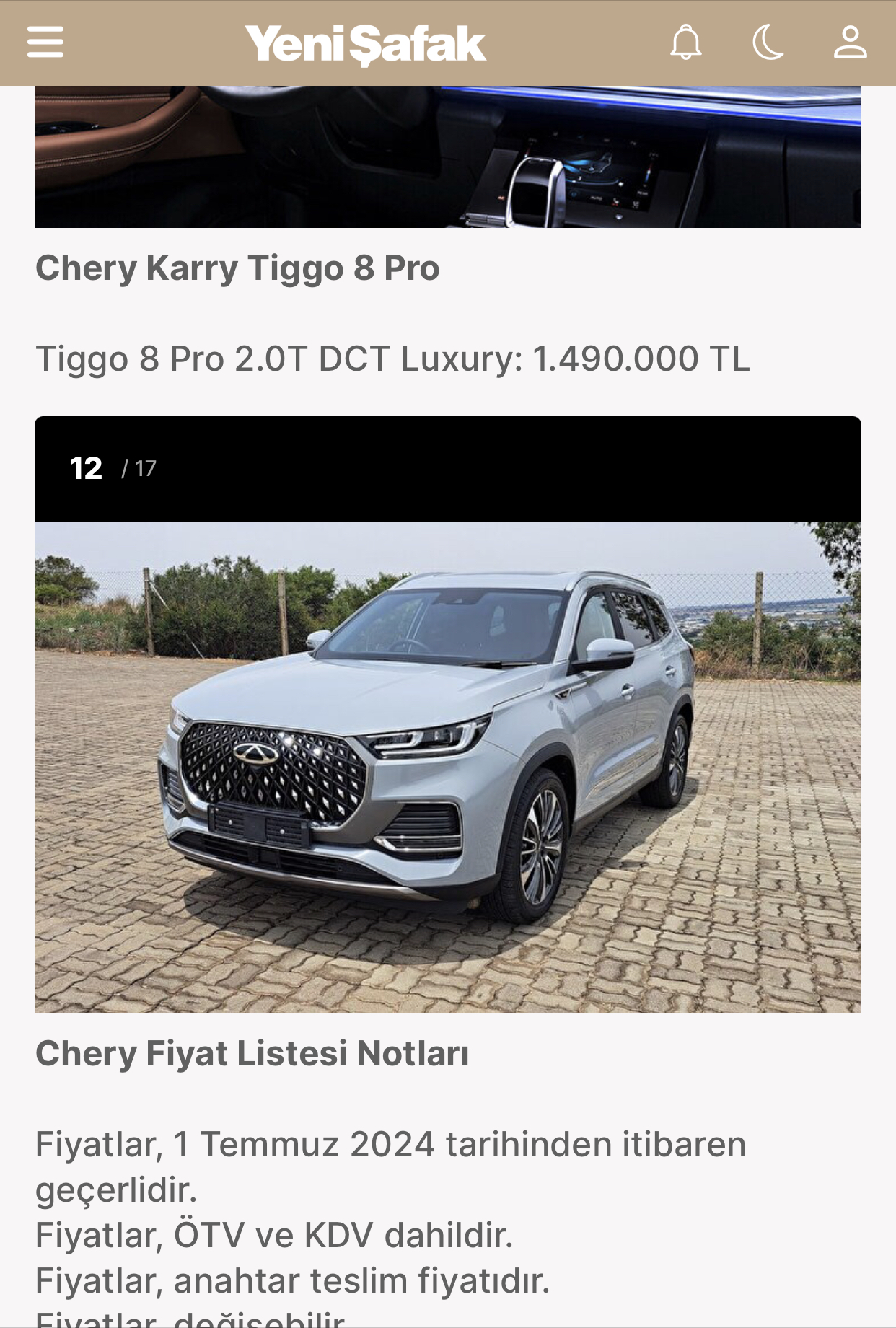Open the user account profile icon
The width and height of the screenshot is (896, 1328).
851,42
